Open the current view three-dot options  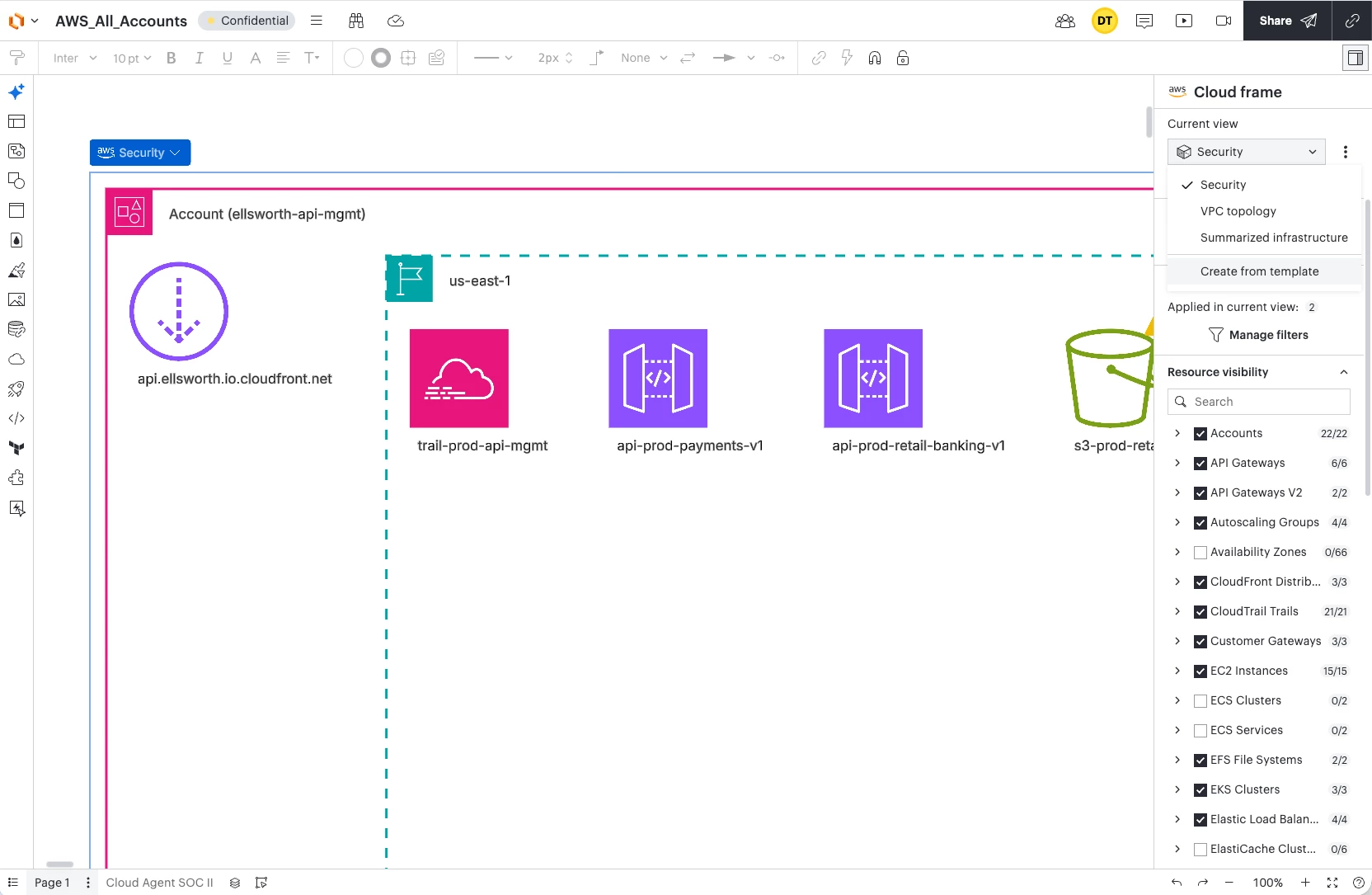click(x=1346, y=152)
